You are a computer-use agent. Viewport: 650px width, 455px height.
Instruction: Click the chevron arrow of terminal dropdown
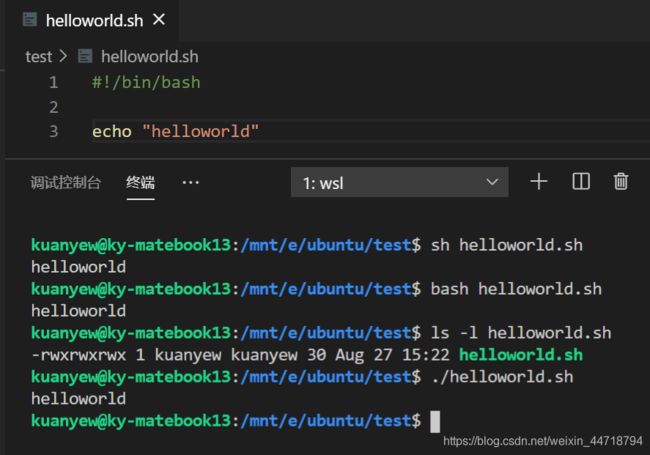click(492, 182)
